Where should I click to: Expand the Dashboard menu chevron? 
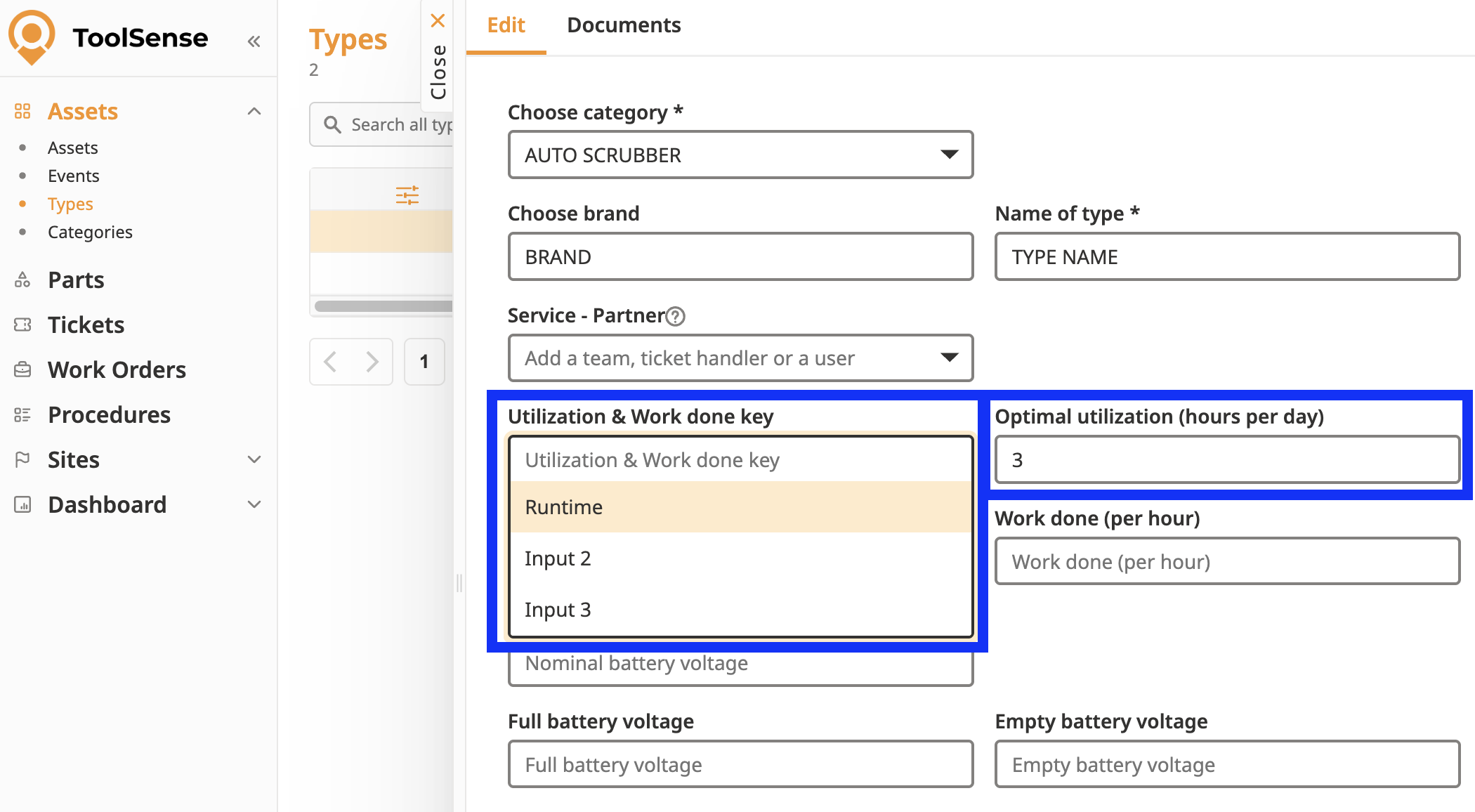[x=254, y=504]
